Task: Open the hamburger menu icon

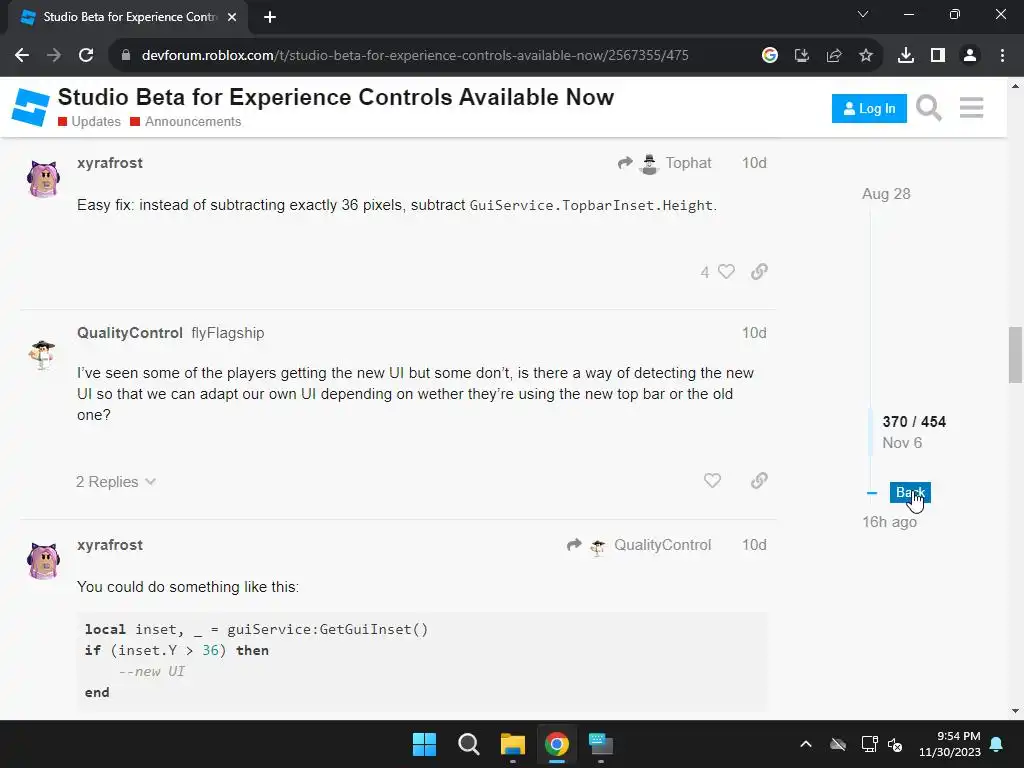Action: tap(972, 108)
